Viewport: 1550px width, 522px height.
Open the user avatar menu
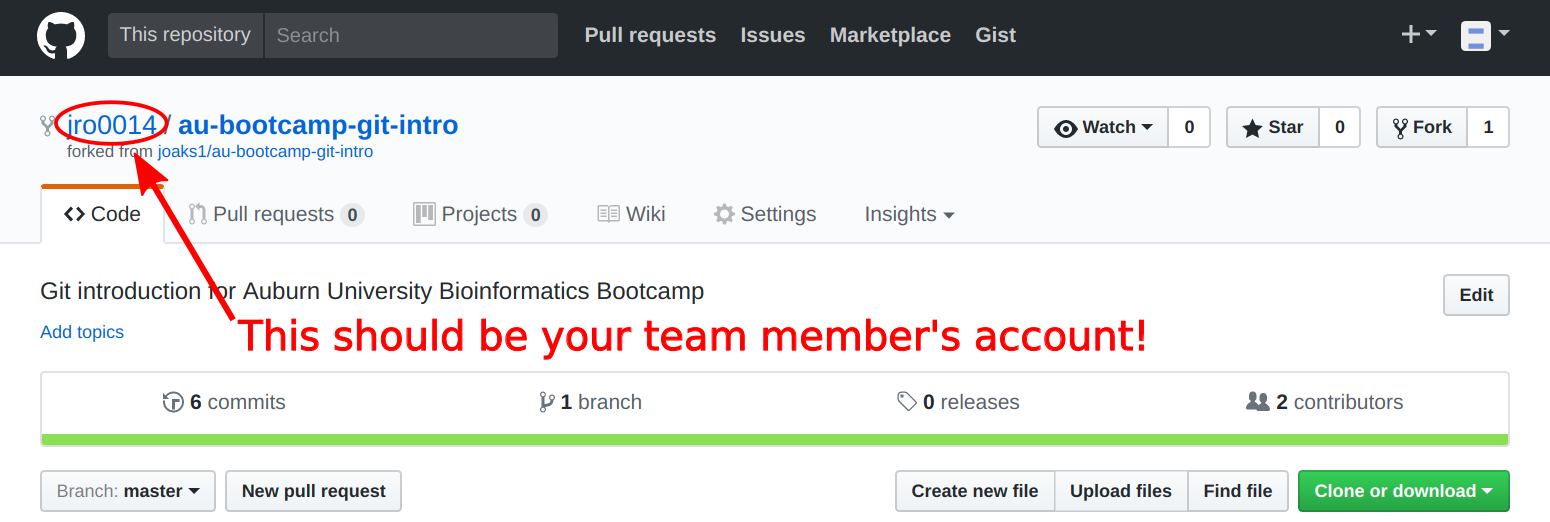click(1485, 36)
